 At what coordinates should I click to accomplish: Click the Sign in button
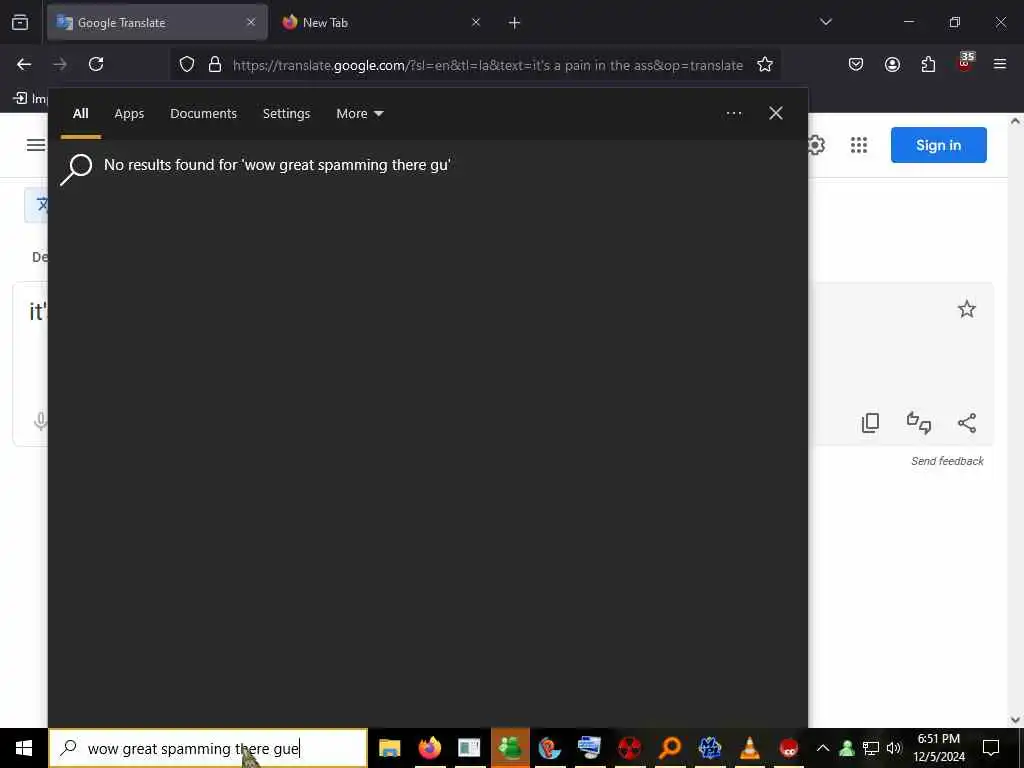coord(938,145)
